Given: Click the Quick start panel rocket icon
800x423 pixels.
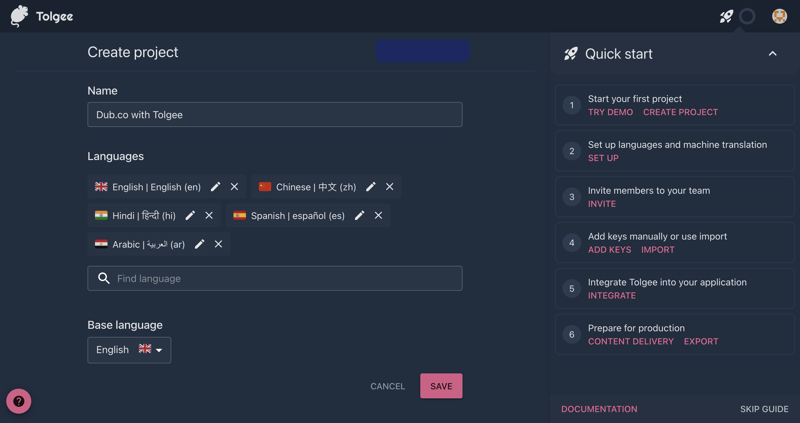Looking at the screenshot, I should click(571, 54).
